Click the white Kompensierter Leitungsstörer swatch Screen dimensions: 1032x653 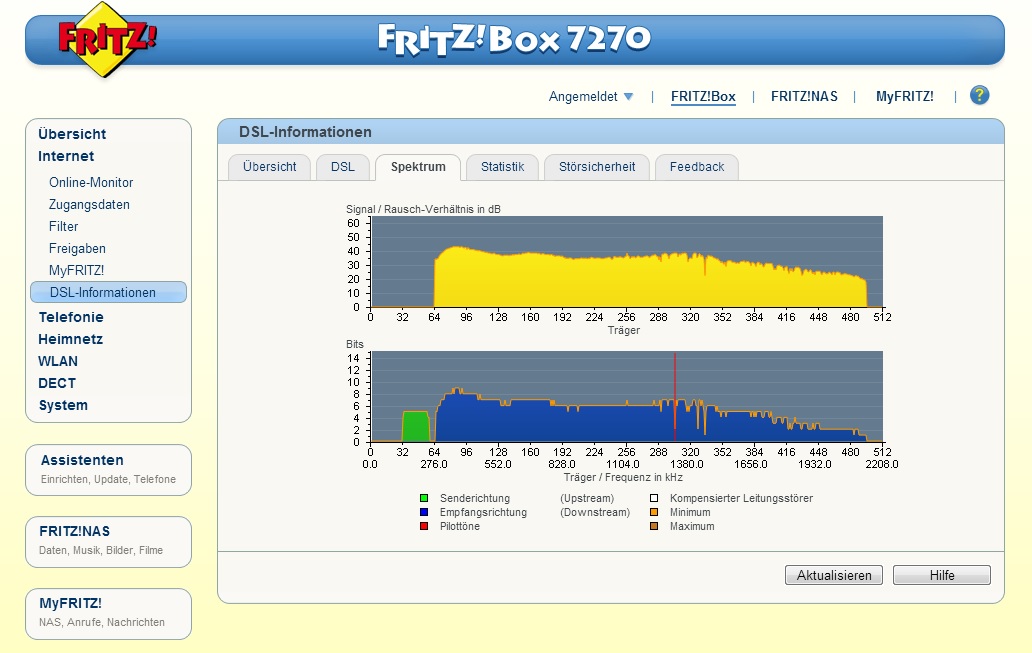(x=654, y=498)
